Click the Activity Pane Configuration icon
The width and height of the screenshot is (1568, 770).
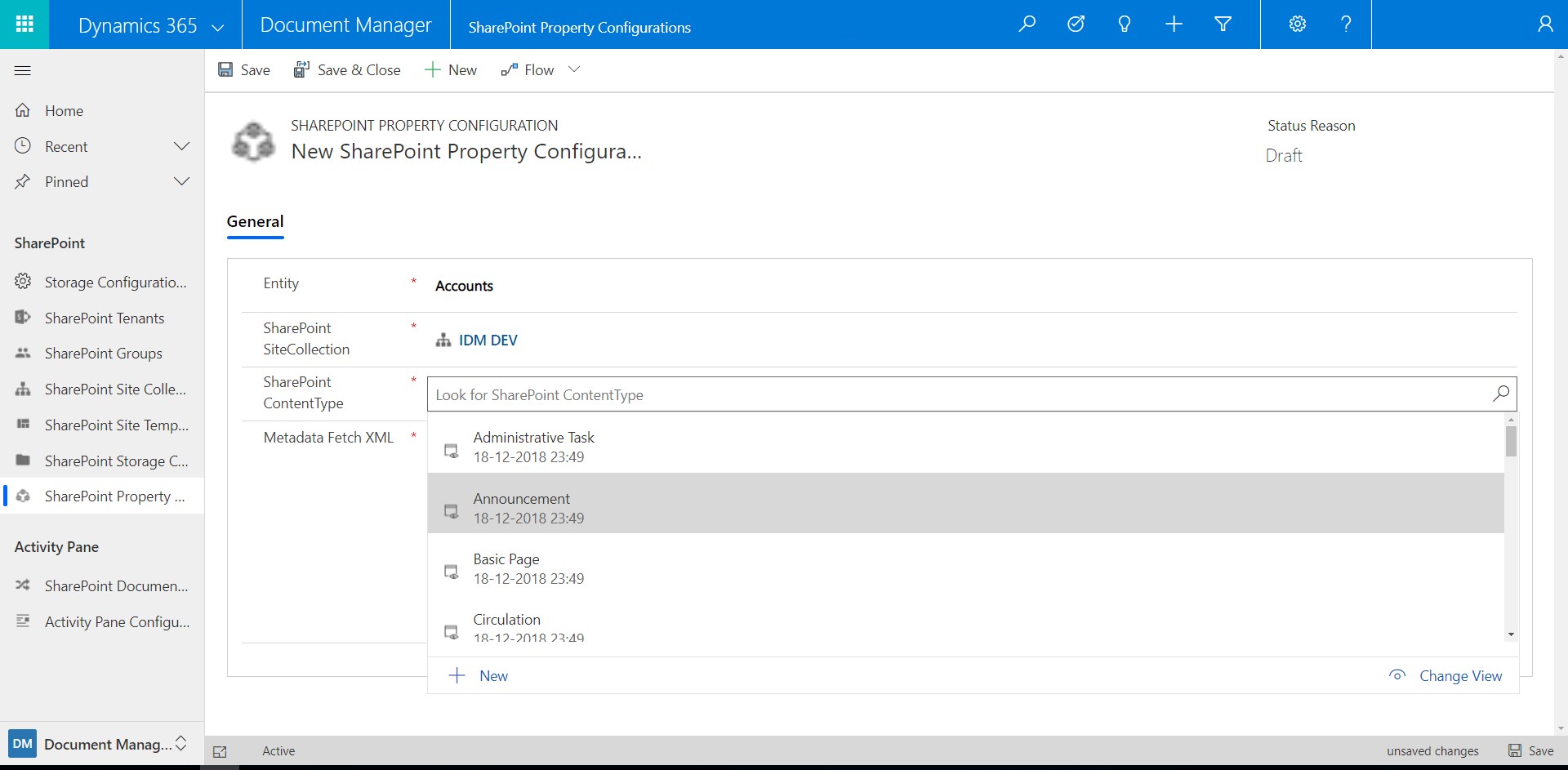tap(23, 621)
